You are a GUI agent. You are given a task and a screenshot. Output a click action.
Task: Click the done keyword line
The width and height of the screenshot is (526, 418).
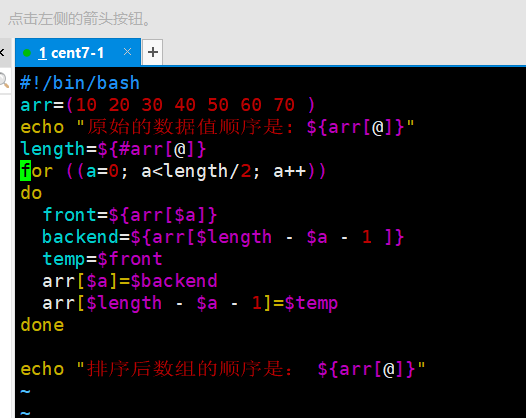click(x=42, y=325)
